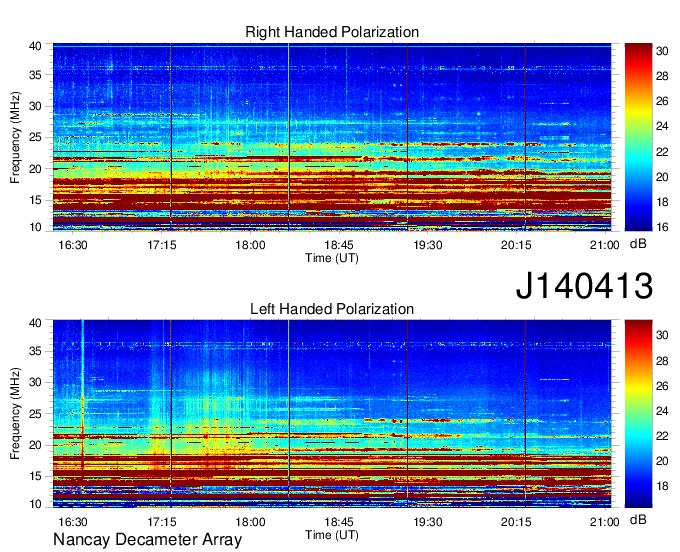Click 30 dB value on Right Handed colorbar
This screenshot has height=552, width=680.
click(x=662, y=51)
